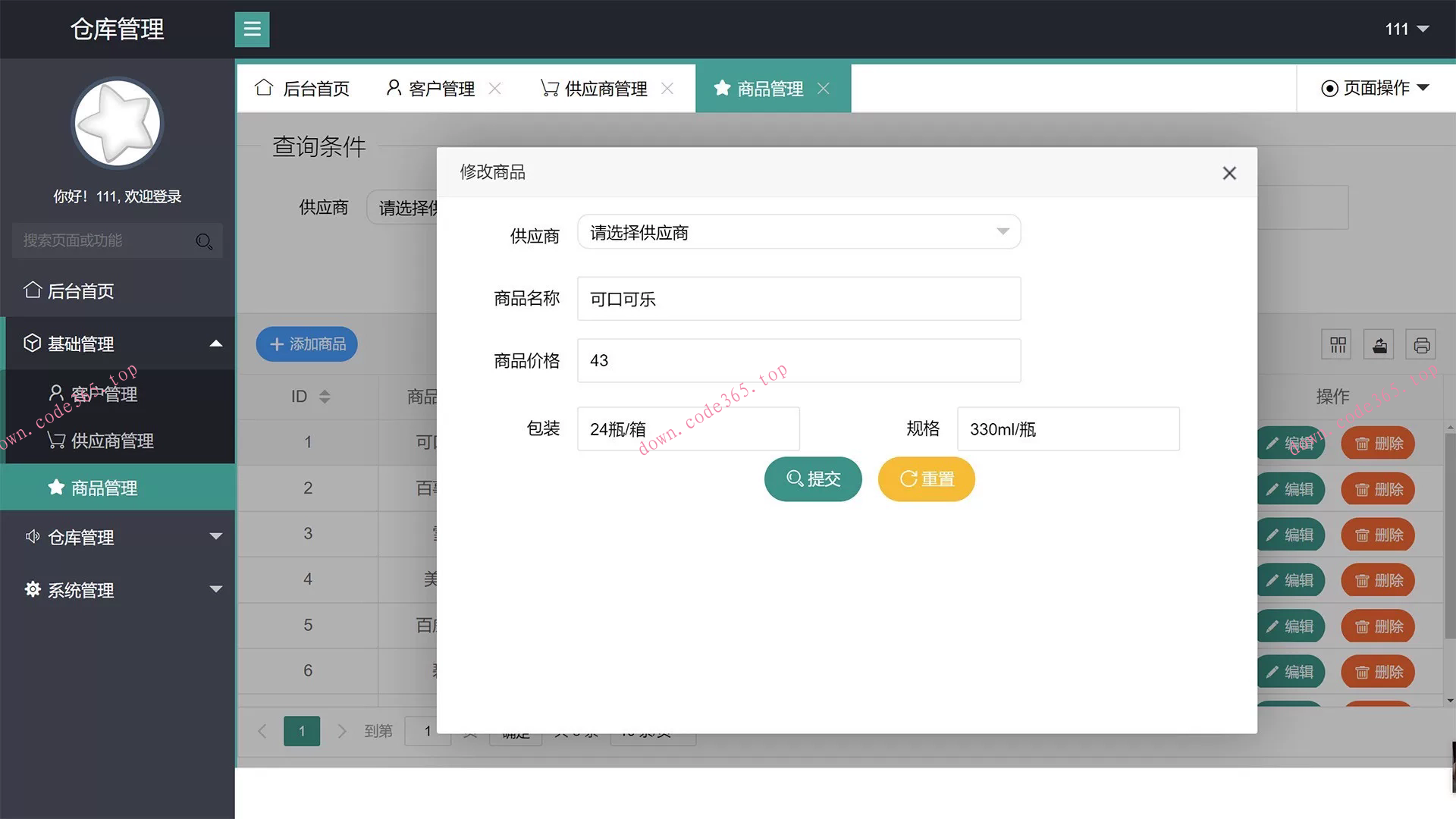Open the 请选择供应商 dropdown in the dialog
This screenshot has width=1456, height=819.
tap(798, 232)
